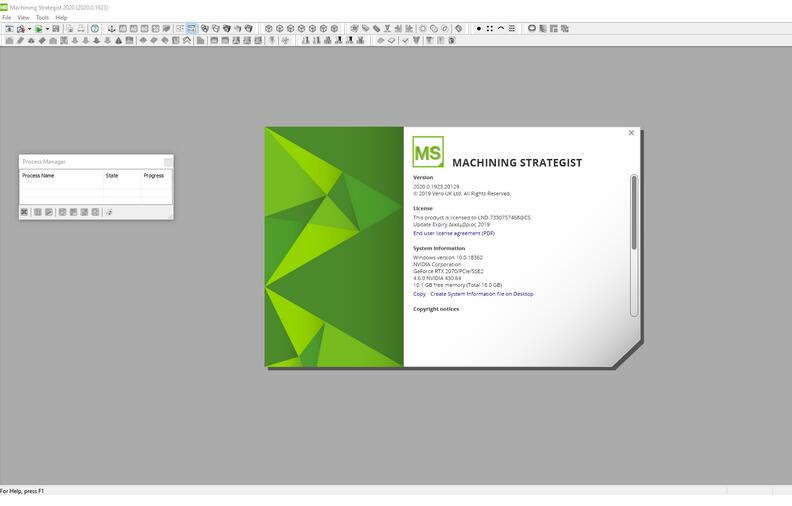The image size is (792, 506).
Task: Click the Process Name column header
Action: coord(61,176)
